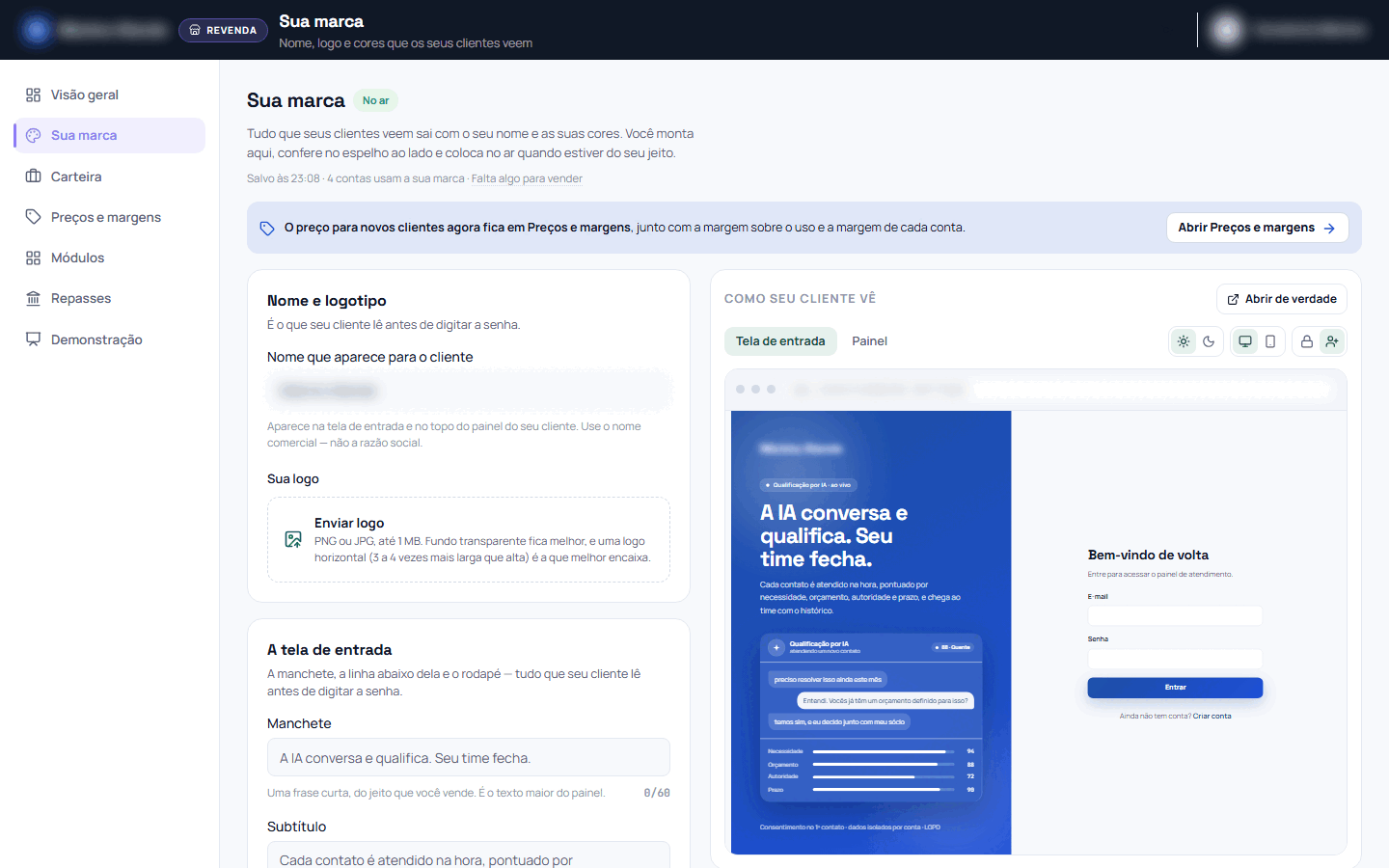1389x868 pixels.
Task: Click the padlock icon in preview toolbar
Action: click(x=1307, y=341)
